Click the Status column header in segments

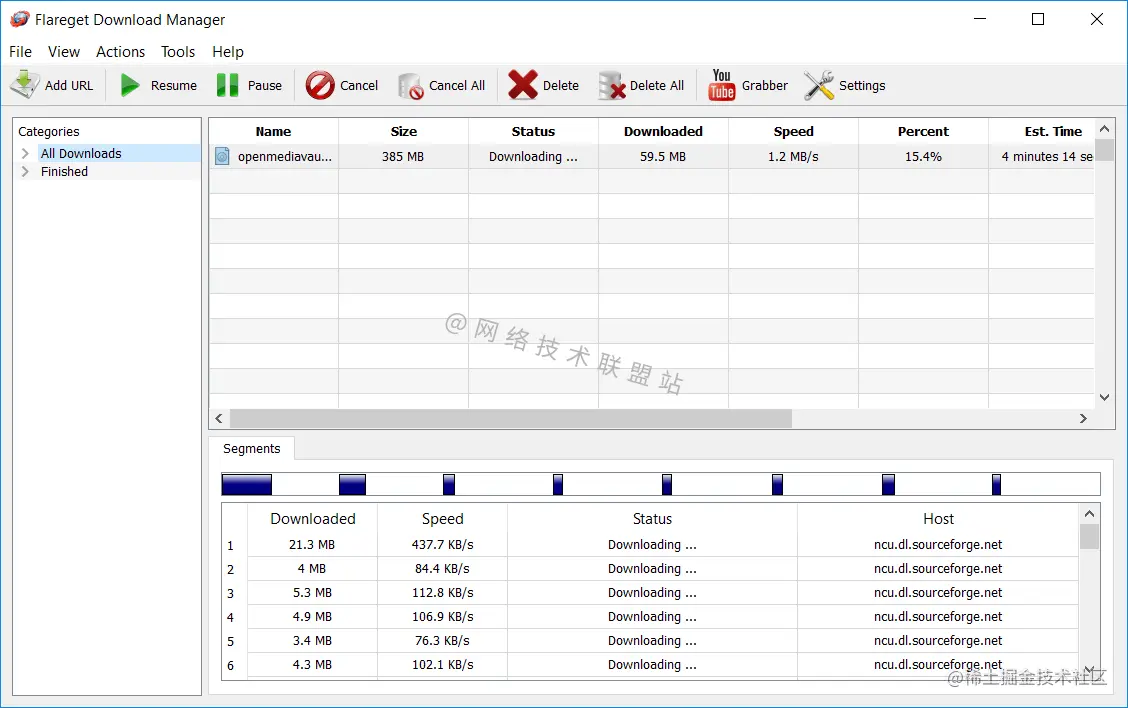tap(652, 519)
